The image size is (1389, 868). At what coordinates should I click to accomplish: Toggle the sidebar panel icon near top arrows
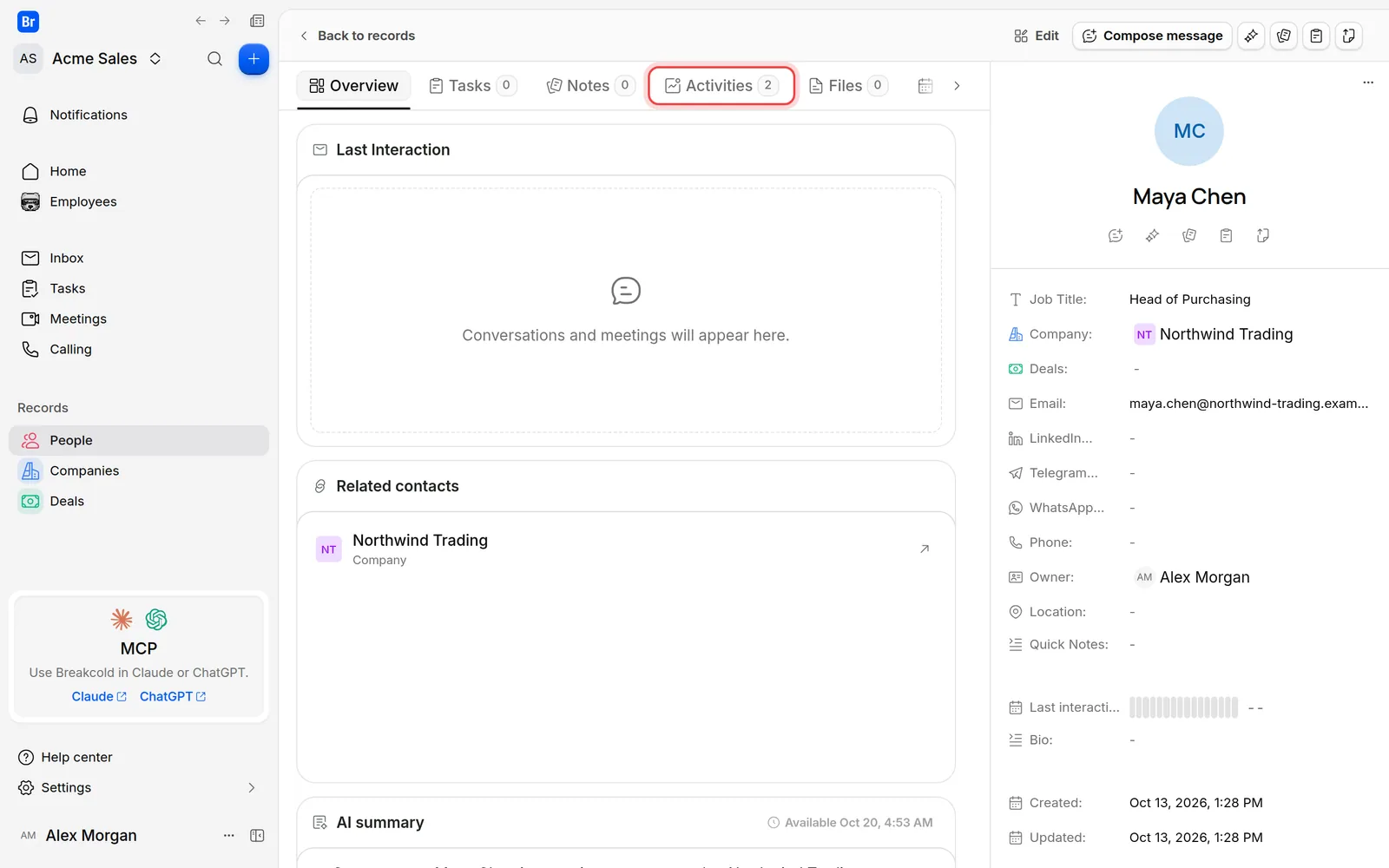[x=257, y=21]
